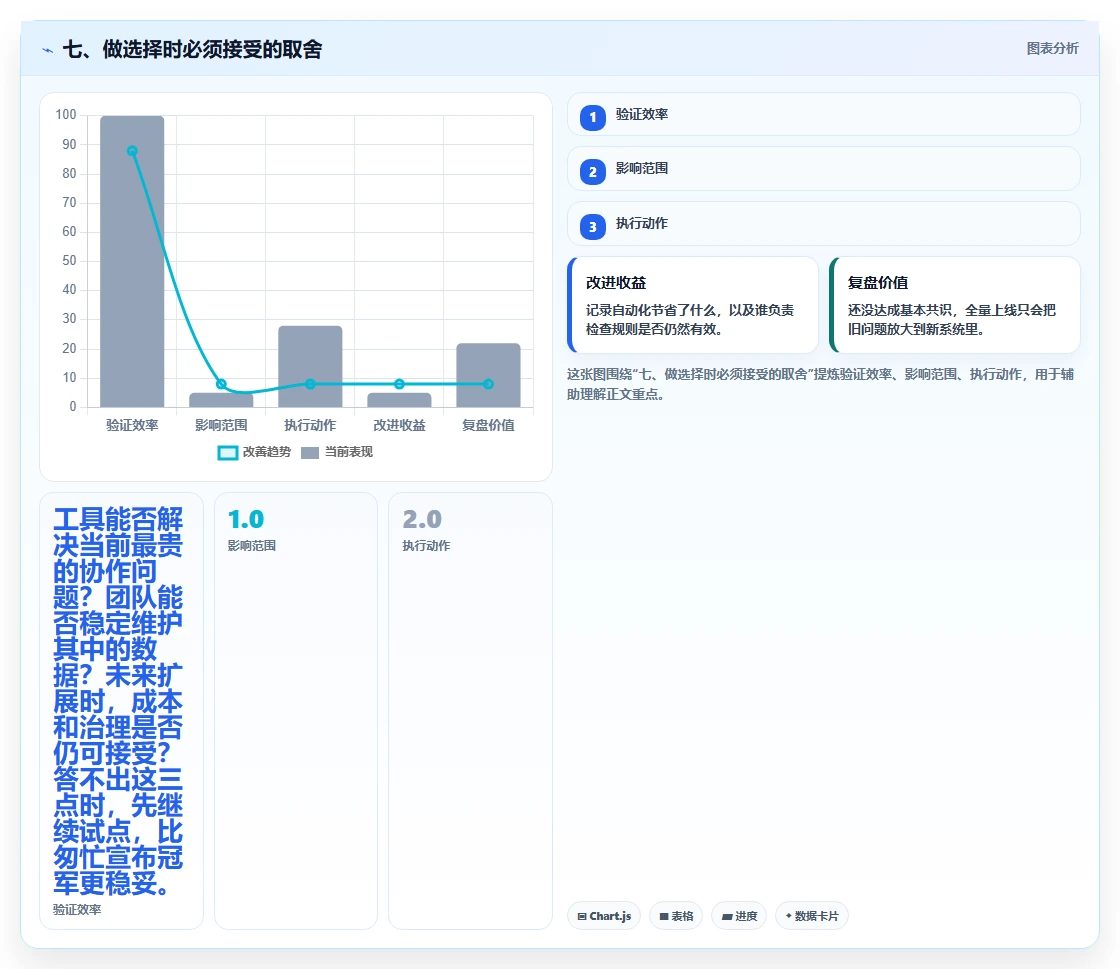Click the trend line point above 验证效率
The height and width of the screenshot is (969, 1120).
(x=132, y=151)
